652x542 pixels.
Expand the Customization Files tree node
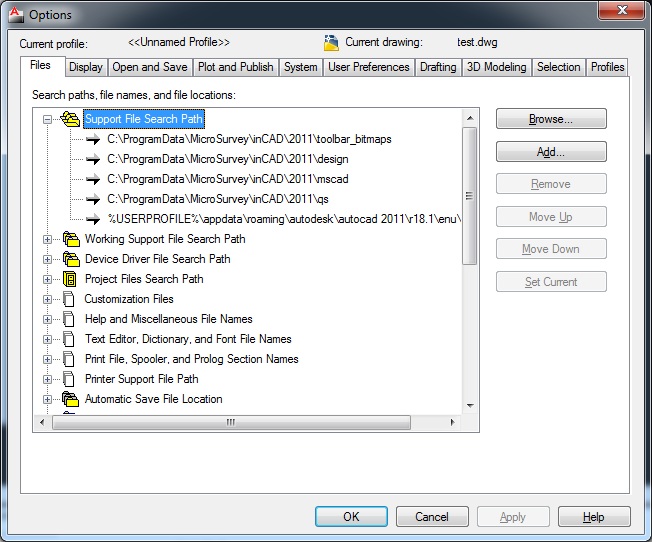click(x=47, y=299)
